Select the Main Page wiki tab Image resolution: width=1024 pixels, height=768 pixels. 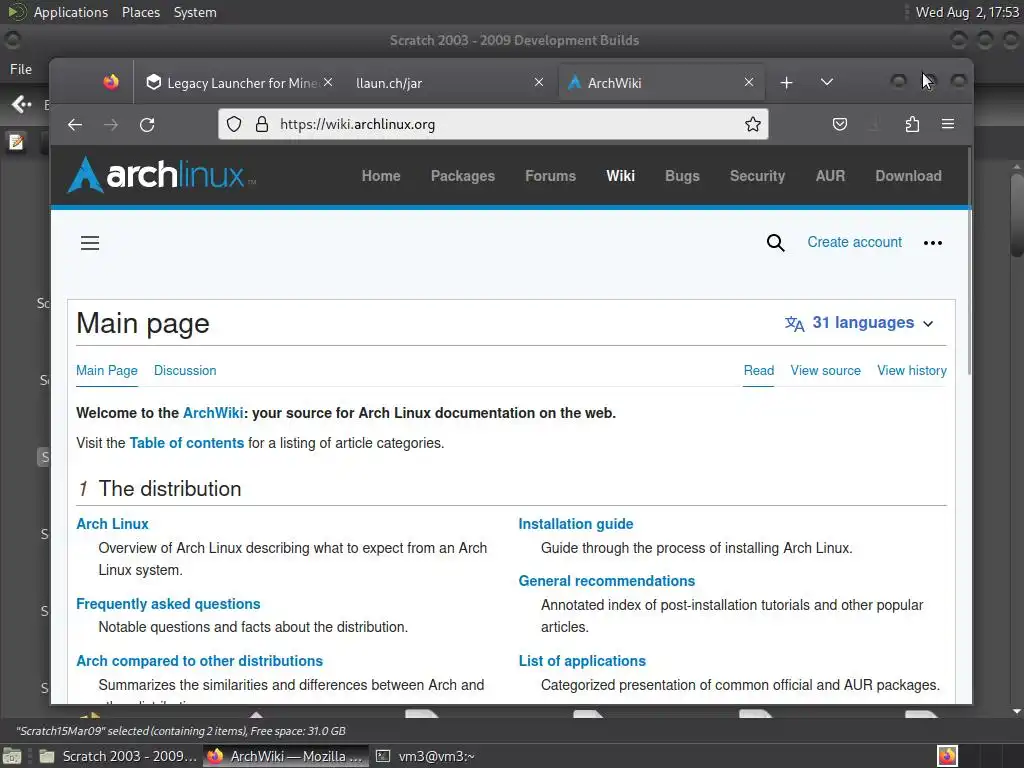(x=106, y=370)
